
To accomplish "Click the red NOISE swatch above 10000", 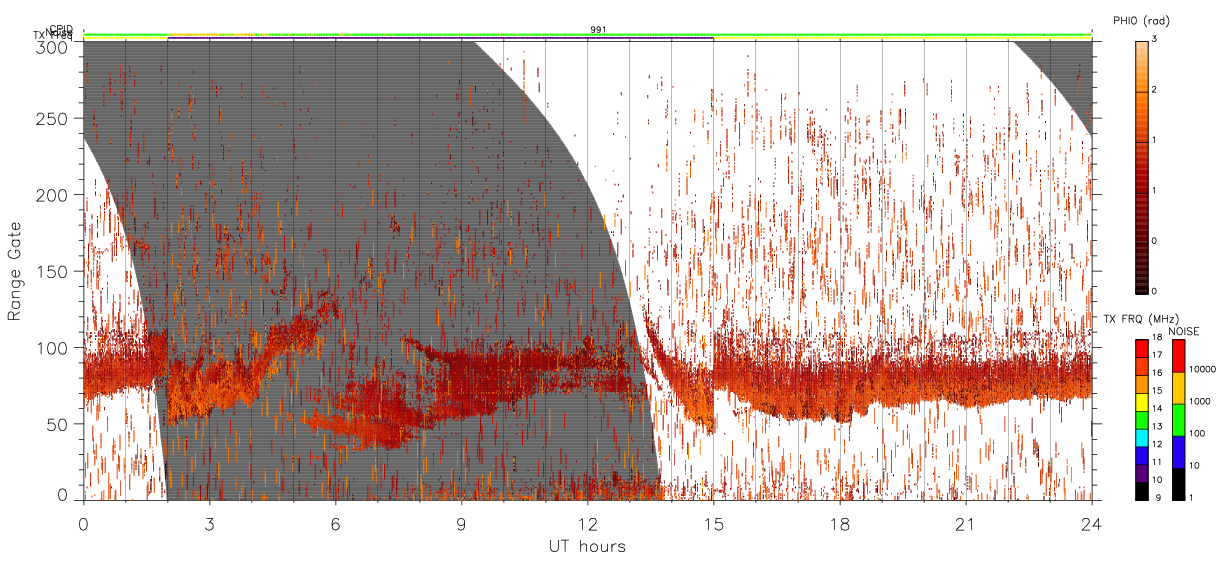I will (x=1179, y=355).
